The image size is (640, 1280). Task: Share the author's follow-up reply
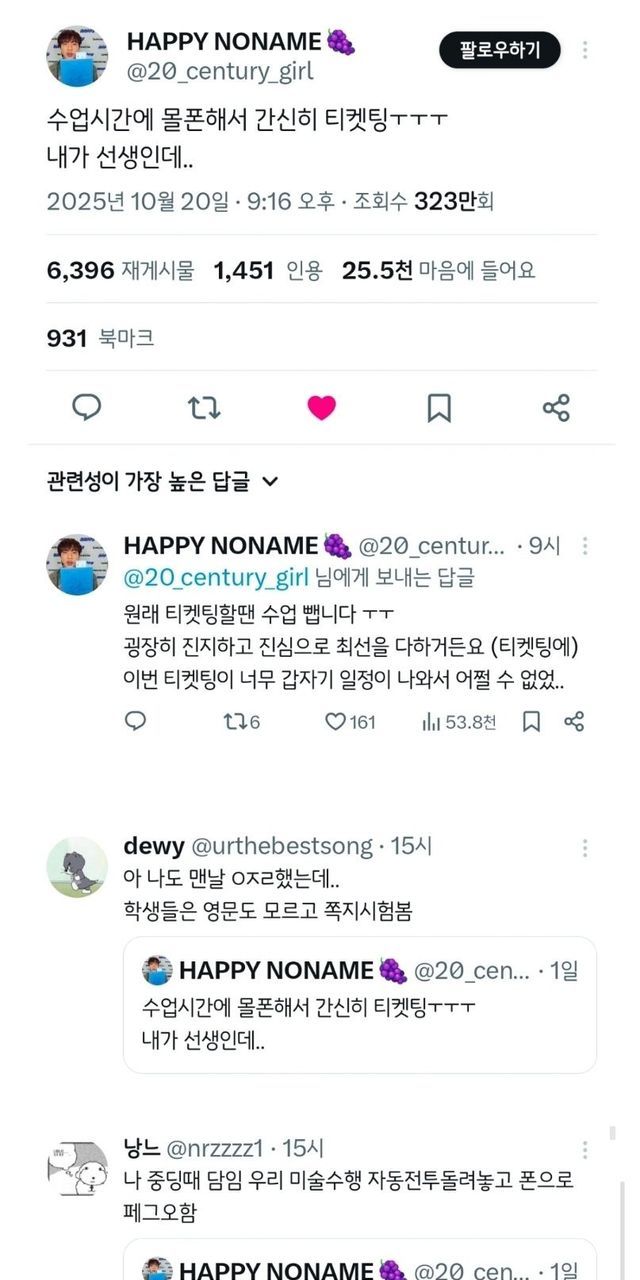coord(574,721)
